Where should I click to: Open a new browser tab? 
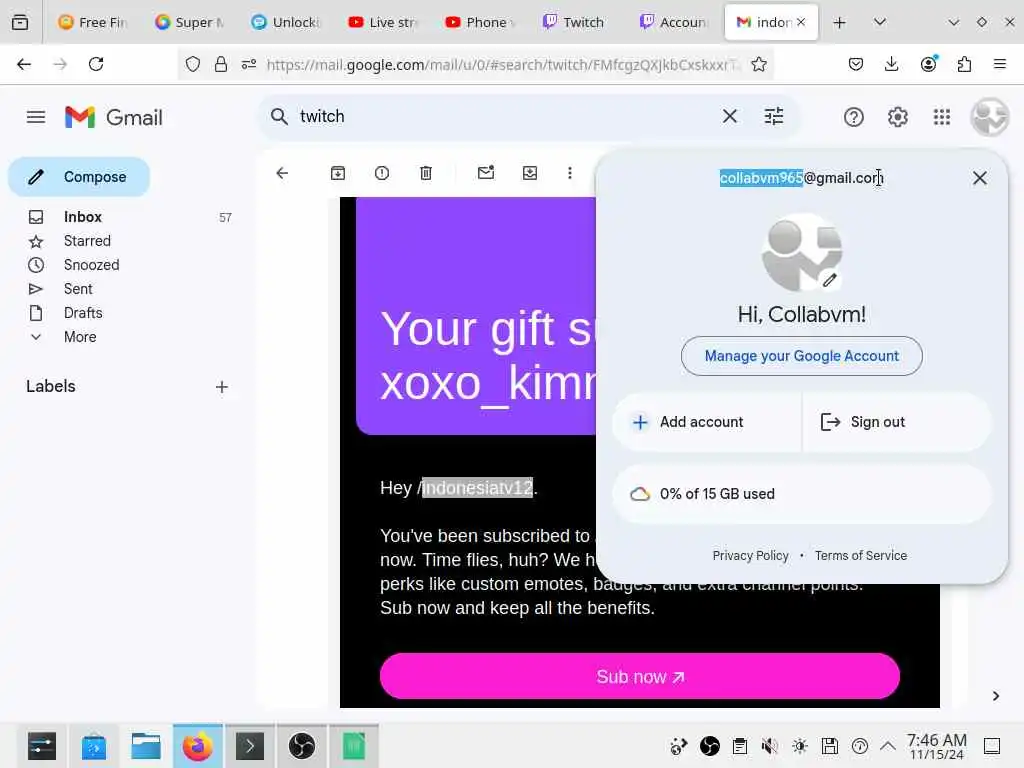pyautogui.click(x=840, y=22)
